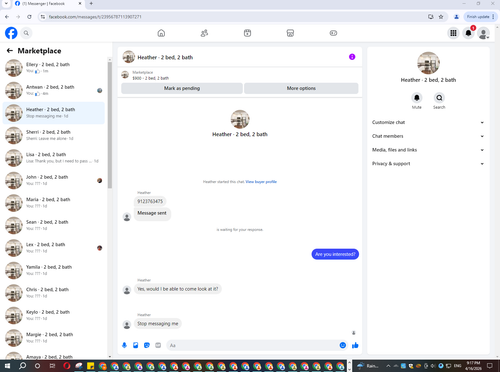
Task: Click the Finish update Chrome button
Action: coord(481,17)
